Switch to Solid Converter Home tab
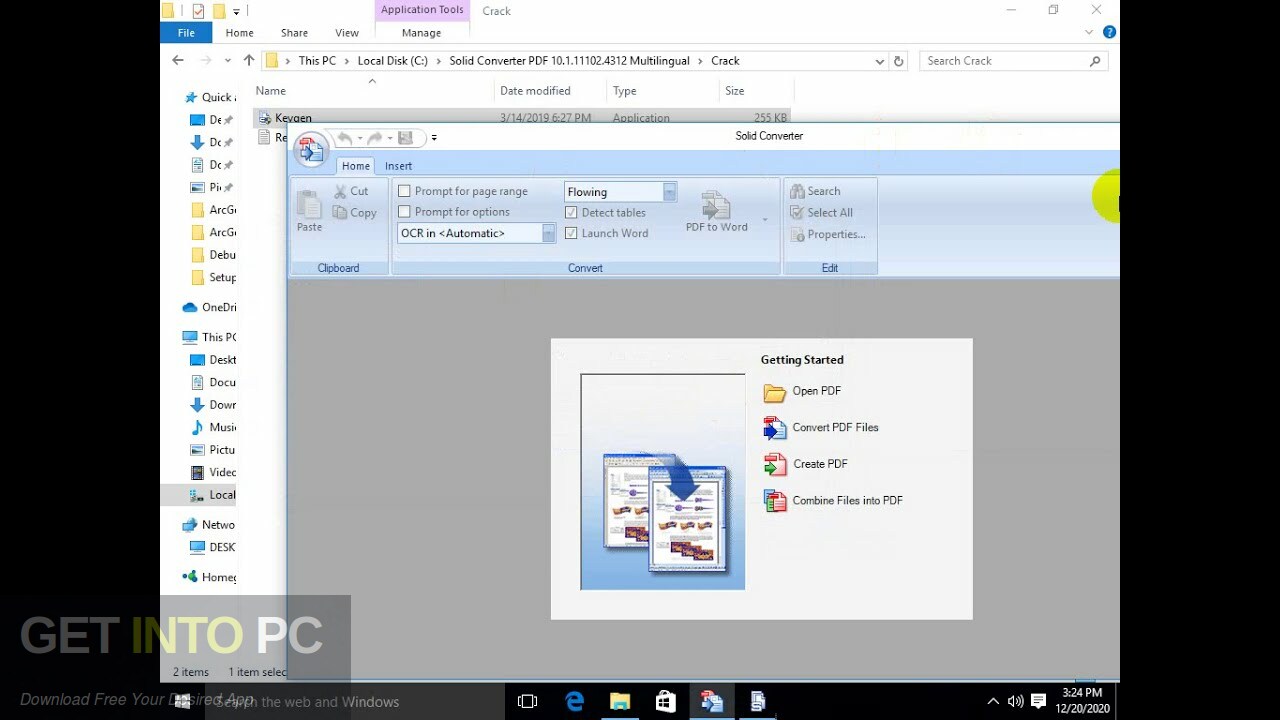Screen dimensions: 1280x720 point(355,166)
